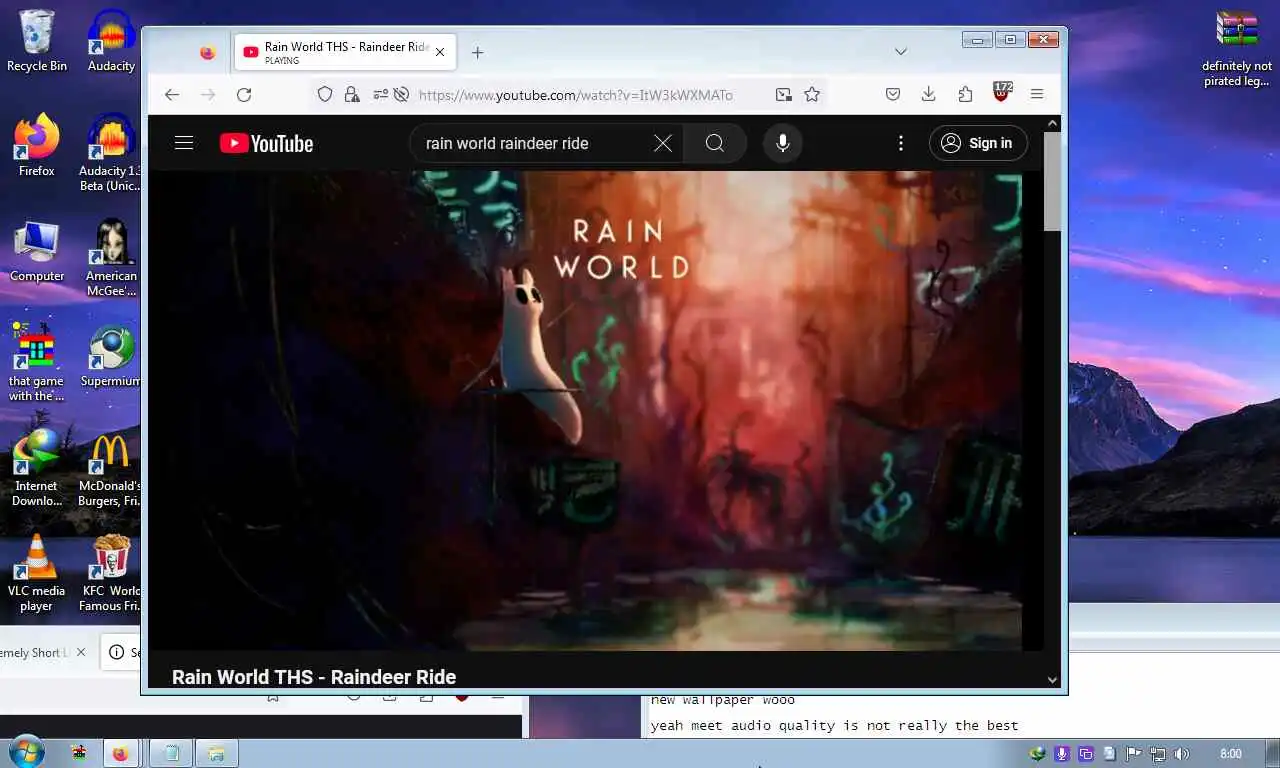Show site security info padlock
The width and height of the screenshot is (1280, 768).
tap(351, 94)
